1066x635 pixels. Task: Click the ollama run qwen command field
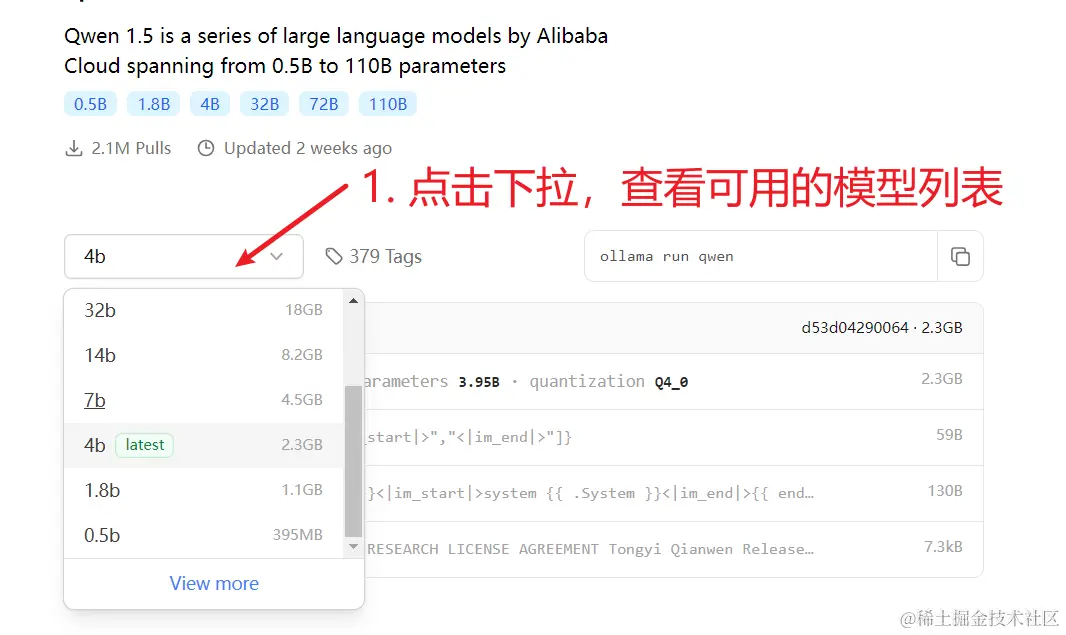(761, 256)
